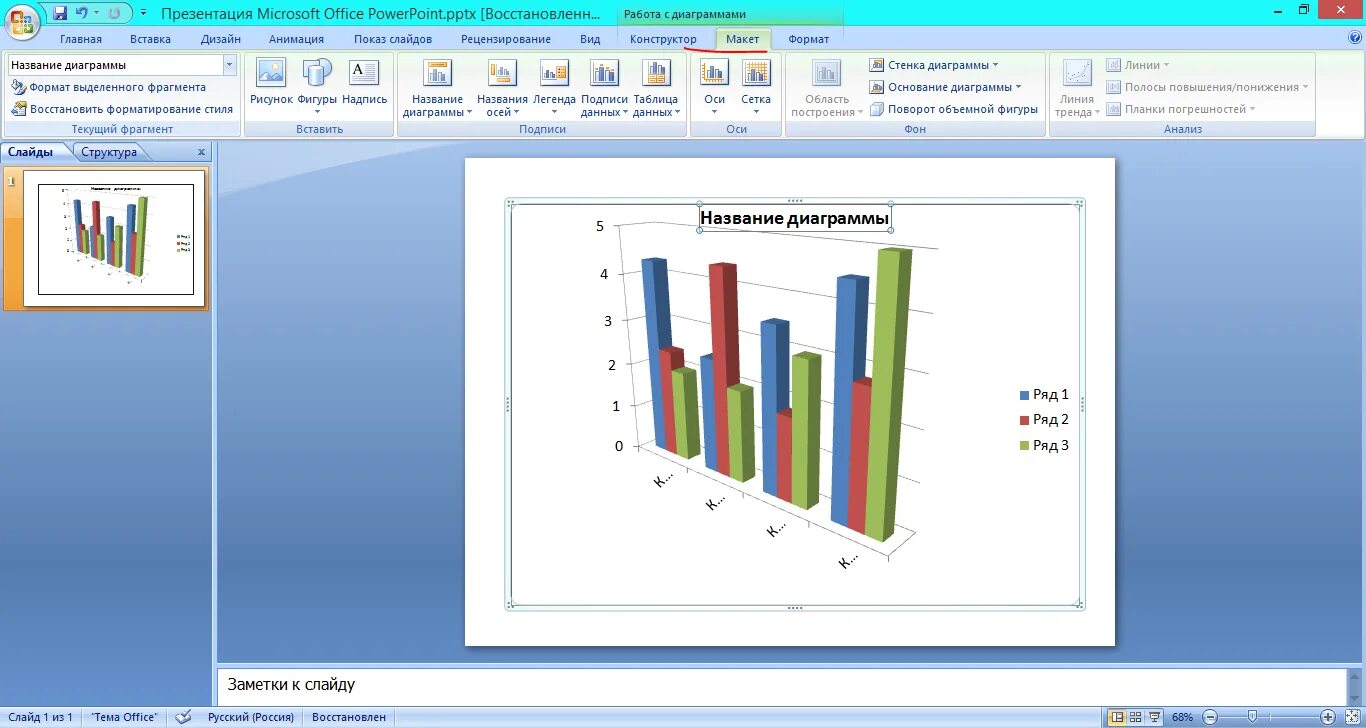1366x728 pixels.
Task: Open Название диаграммы chart title options
Action: (x=437, y=88)
